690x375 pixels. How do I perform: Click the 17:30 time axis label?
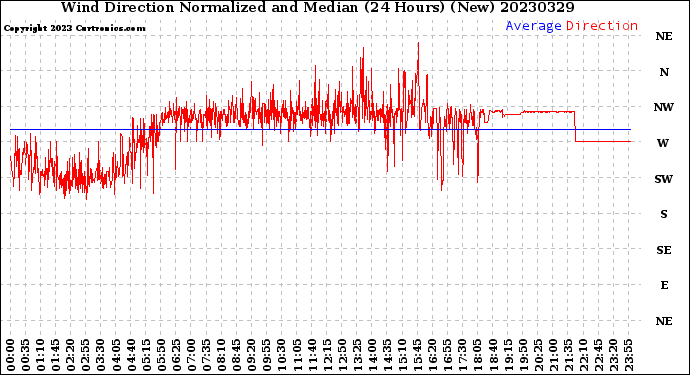tap(462, 355)
